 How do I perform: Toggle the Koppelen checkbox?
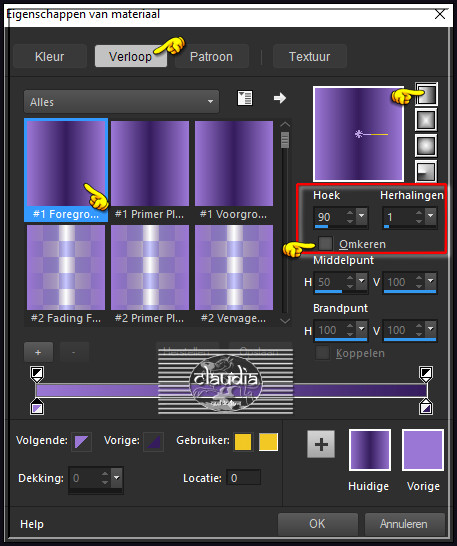322,353
